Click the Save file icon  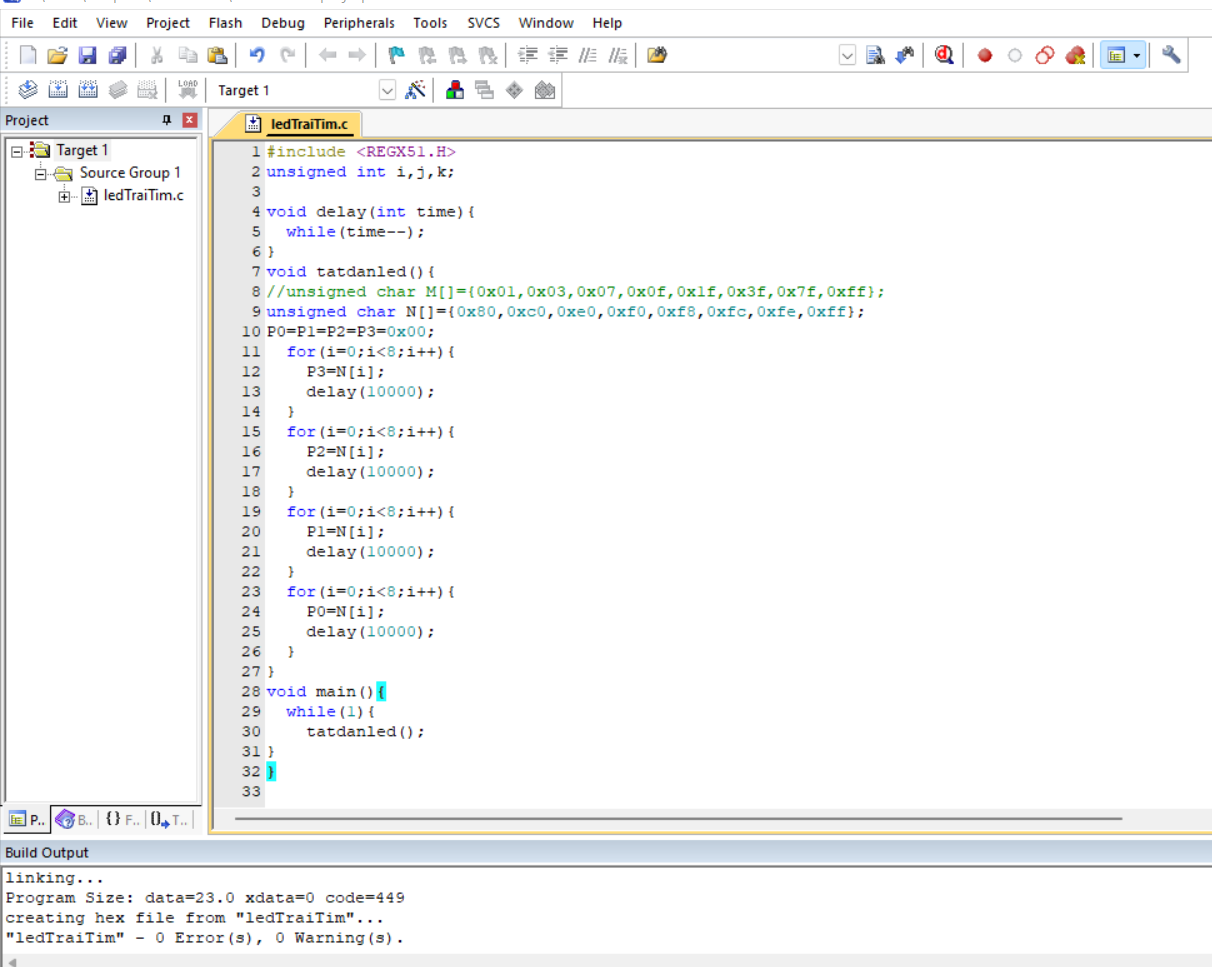point(87,56)
